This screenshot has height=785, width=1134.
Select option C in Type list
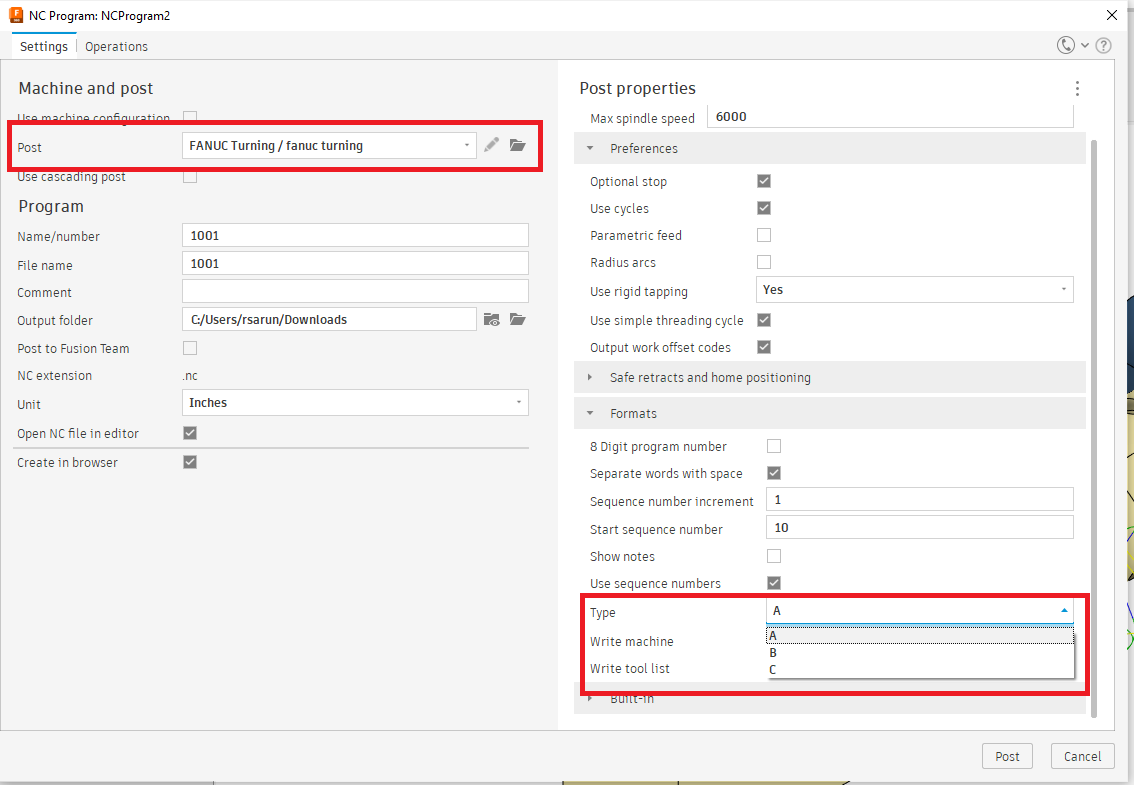(773, 670)
